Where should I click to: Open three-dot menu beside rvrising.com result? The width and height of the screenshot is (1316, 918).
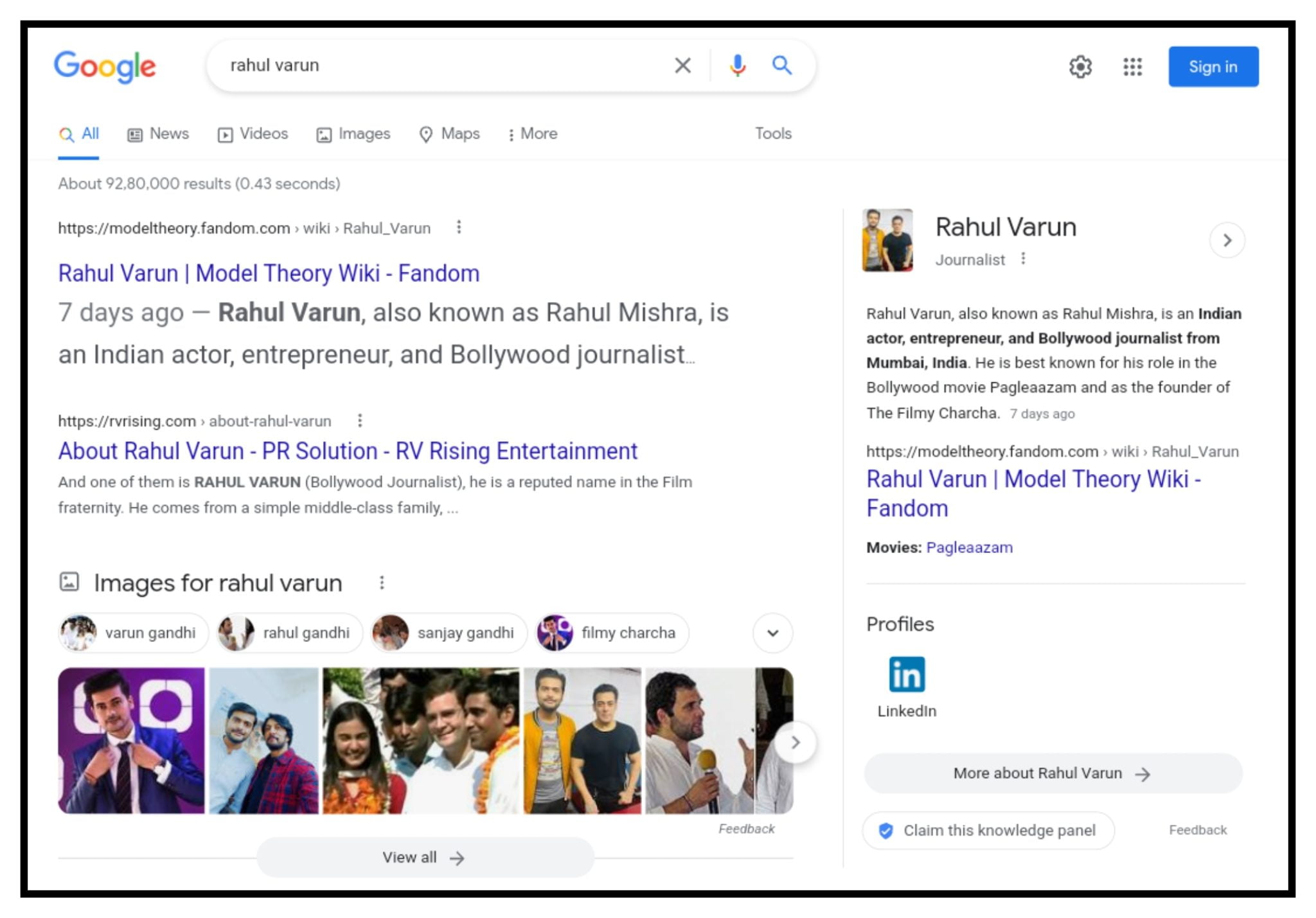[x=360, y=420]
